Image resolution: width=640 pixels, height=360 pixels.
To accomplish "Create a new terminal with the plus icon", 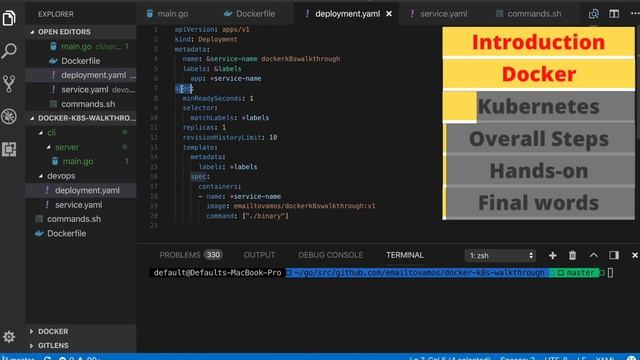I will click(x=553, y=255).
